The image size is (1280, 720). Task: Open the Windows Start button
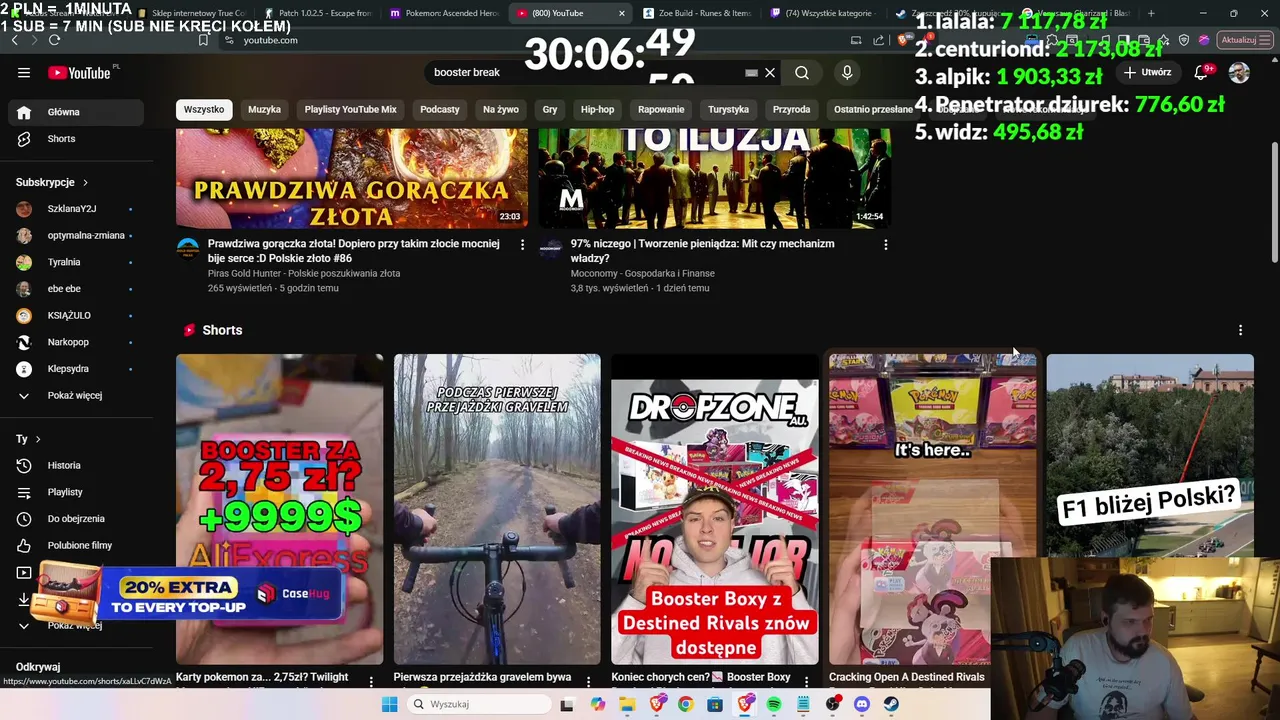coord(390,704)
